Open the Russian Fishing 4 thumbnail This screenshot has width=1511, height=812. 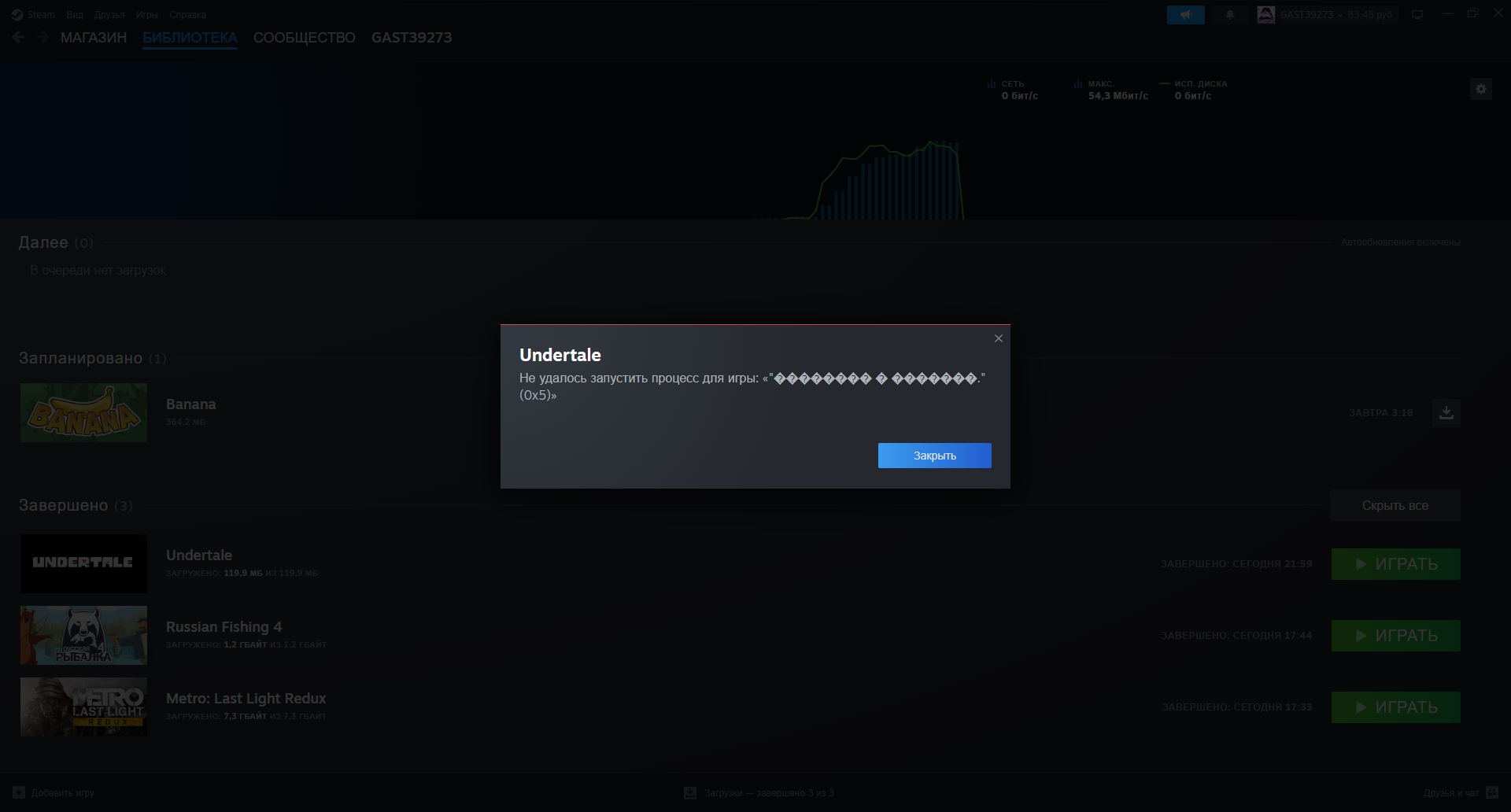[83, 635]
